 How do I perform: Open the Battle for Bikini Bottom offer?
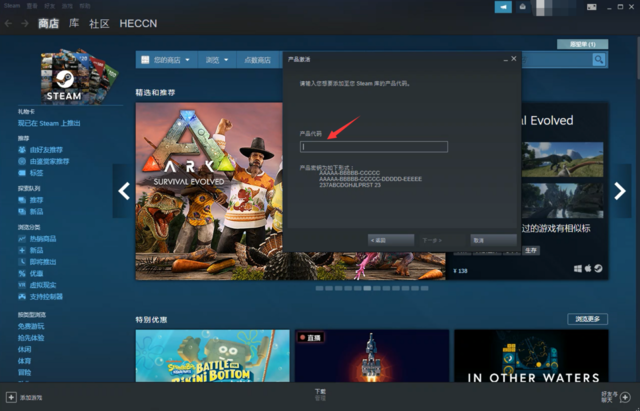(213, 356)
